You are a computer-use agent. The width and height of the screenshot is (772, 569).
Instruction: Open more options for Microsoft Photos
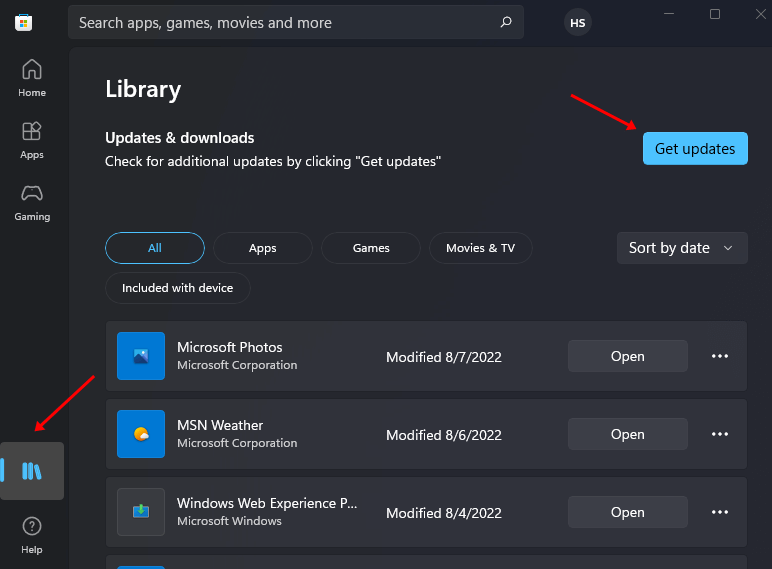click(720, 356)
